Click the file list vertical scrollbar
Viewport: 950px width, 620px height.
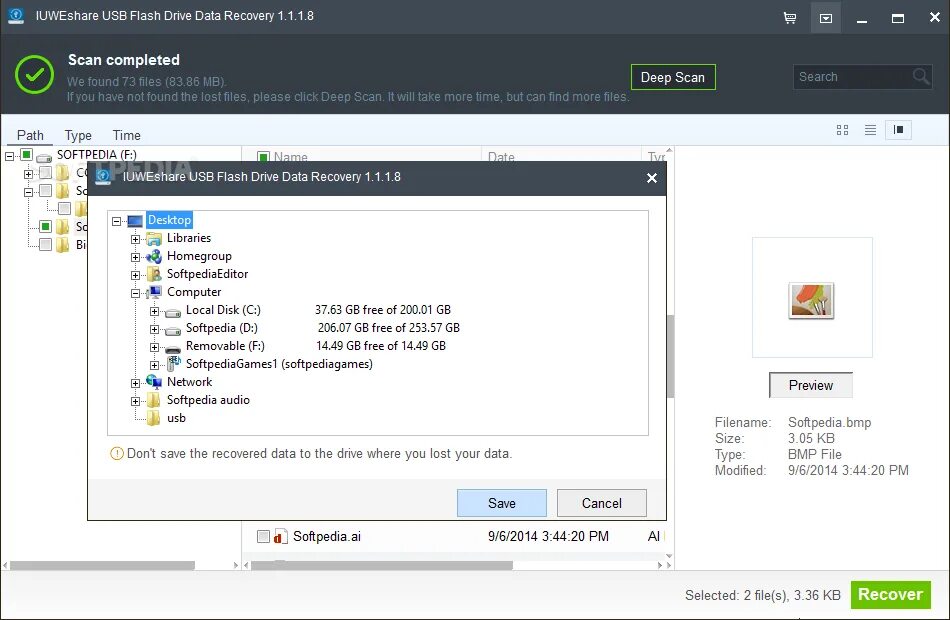pos(670,355)
